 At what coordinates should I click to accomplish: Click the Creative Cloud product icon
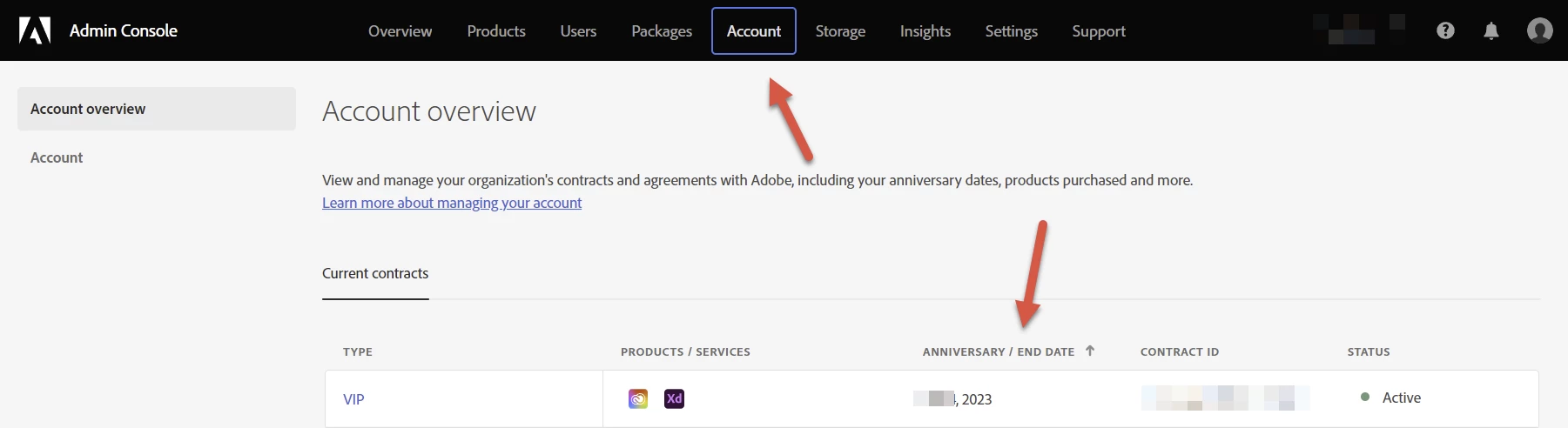point(638,398)
